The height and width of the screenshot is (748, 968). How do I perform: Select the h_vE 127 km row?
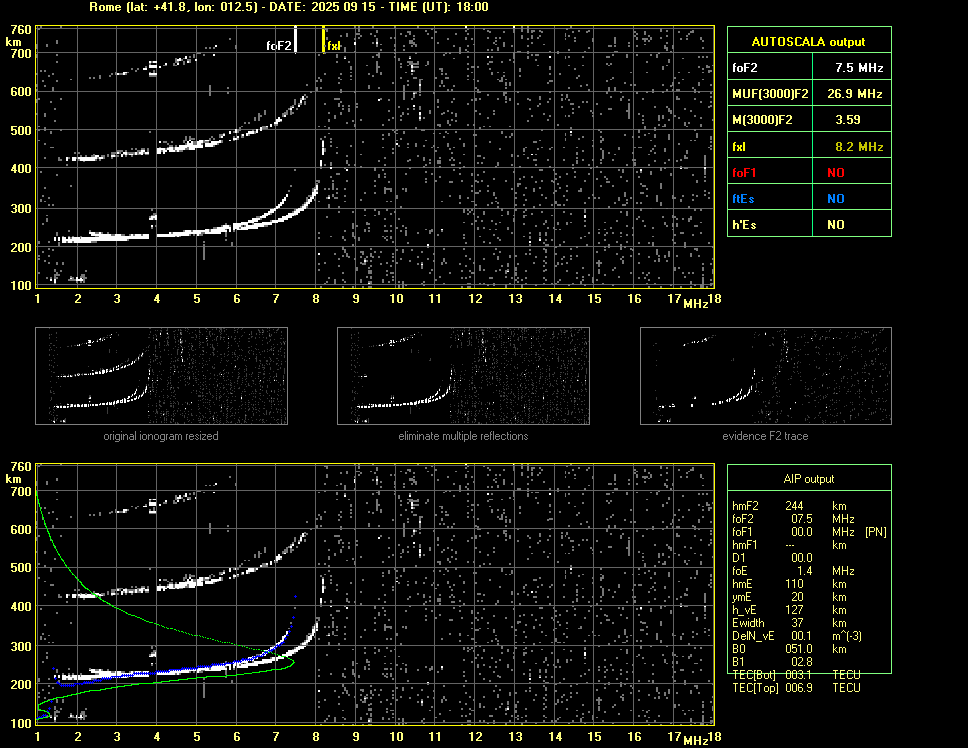[790, 610]
